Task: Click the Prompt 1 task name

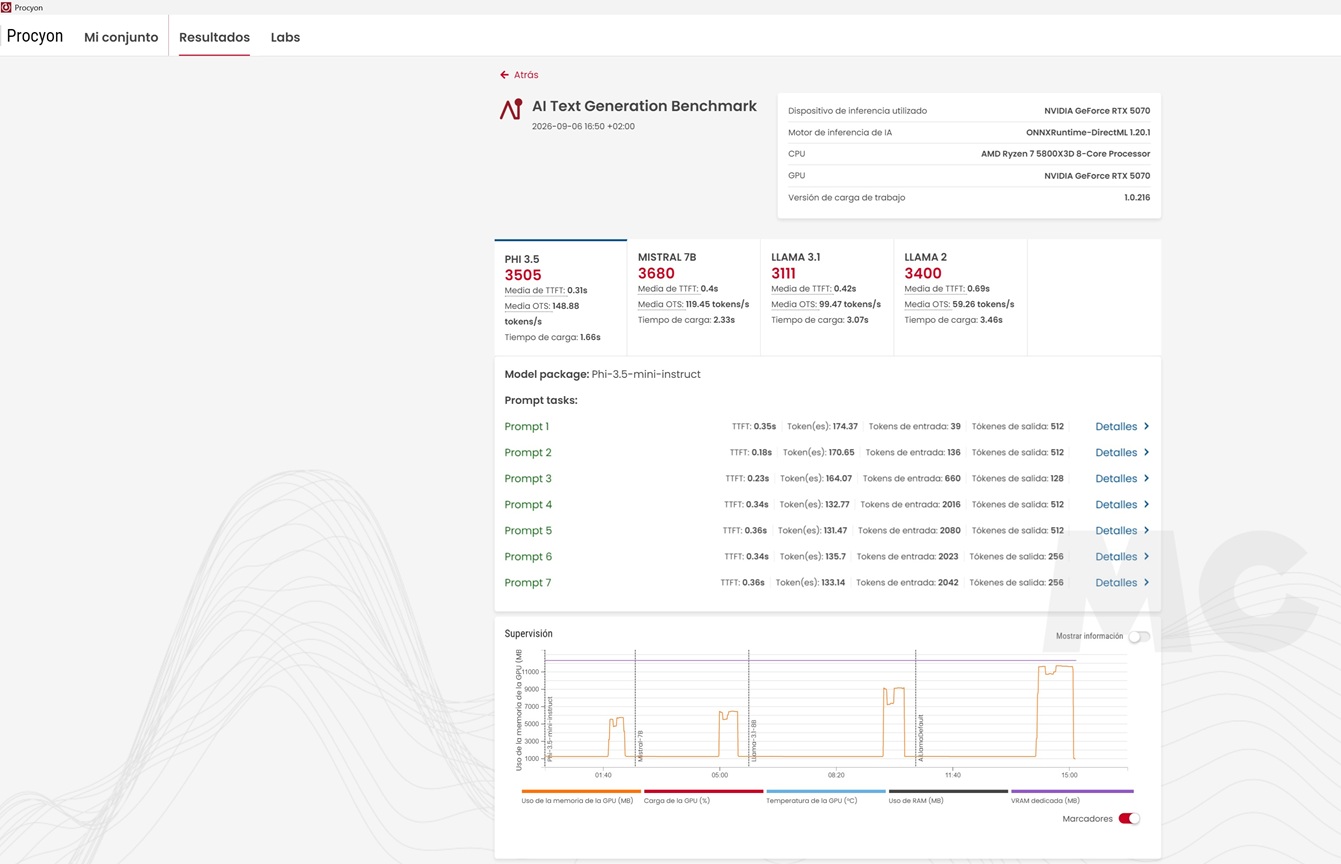Action: click(527, 427)
